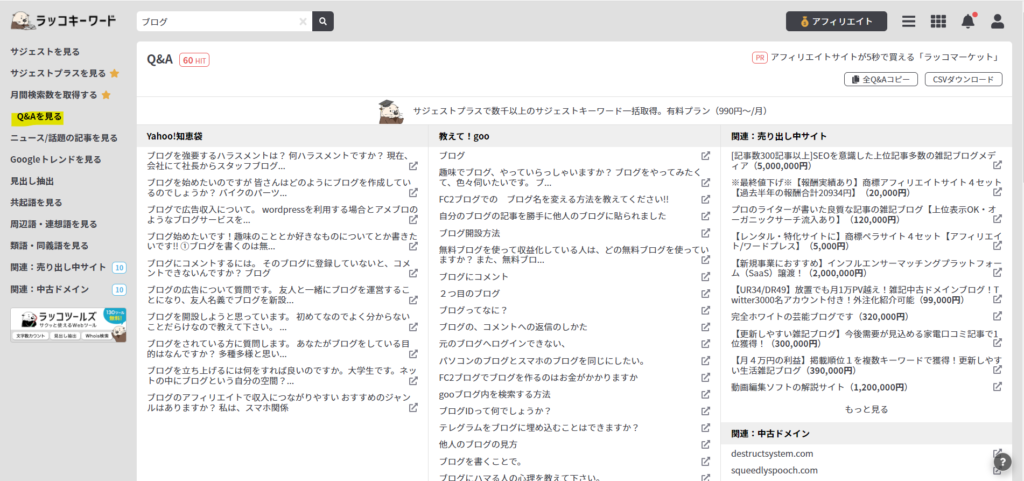Viewport: 1024px width, 481px height.
Task: Open external link for 'ブログIDって何でしょうか？'
Action: coord(705,411)
